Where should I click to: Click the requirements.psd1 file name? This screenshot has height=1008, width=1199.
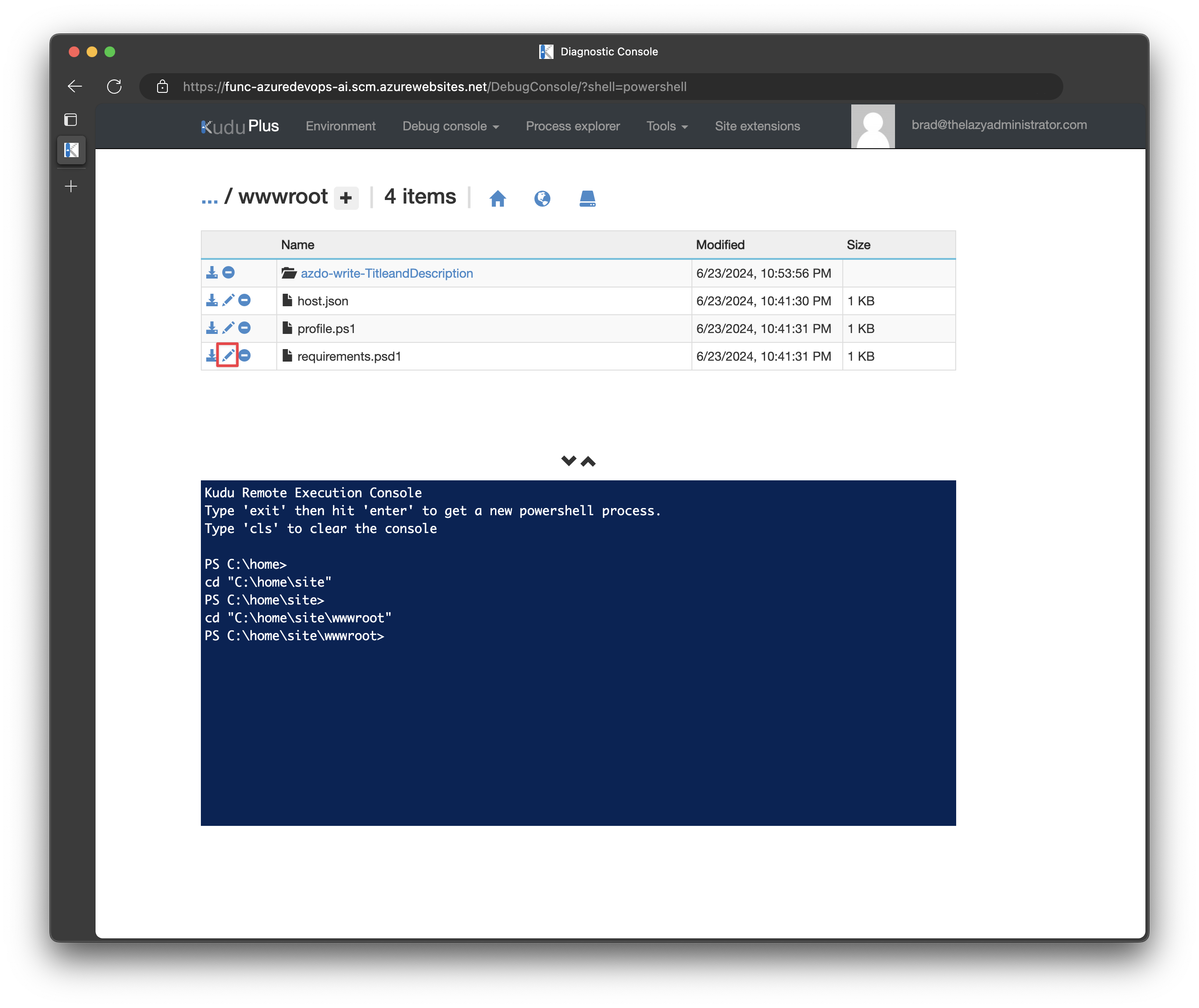click(x=349, y=356)
